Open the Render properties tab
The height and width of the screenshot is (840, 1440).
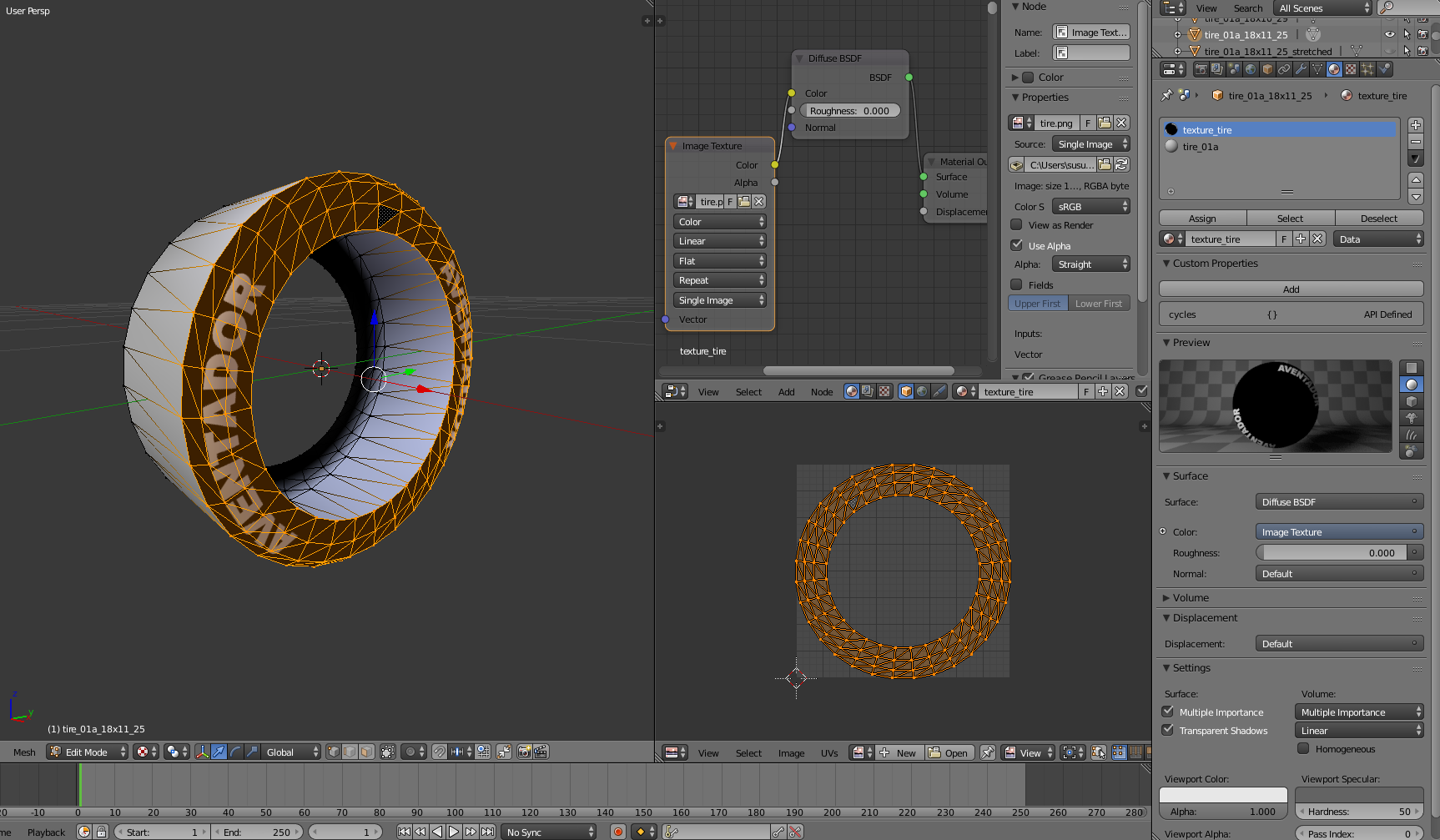tap(1201, 69)
